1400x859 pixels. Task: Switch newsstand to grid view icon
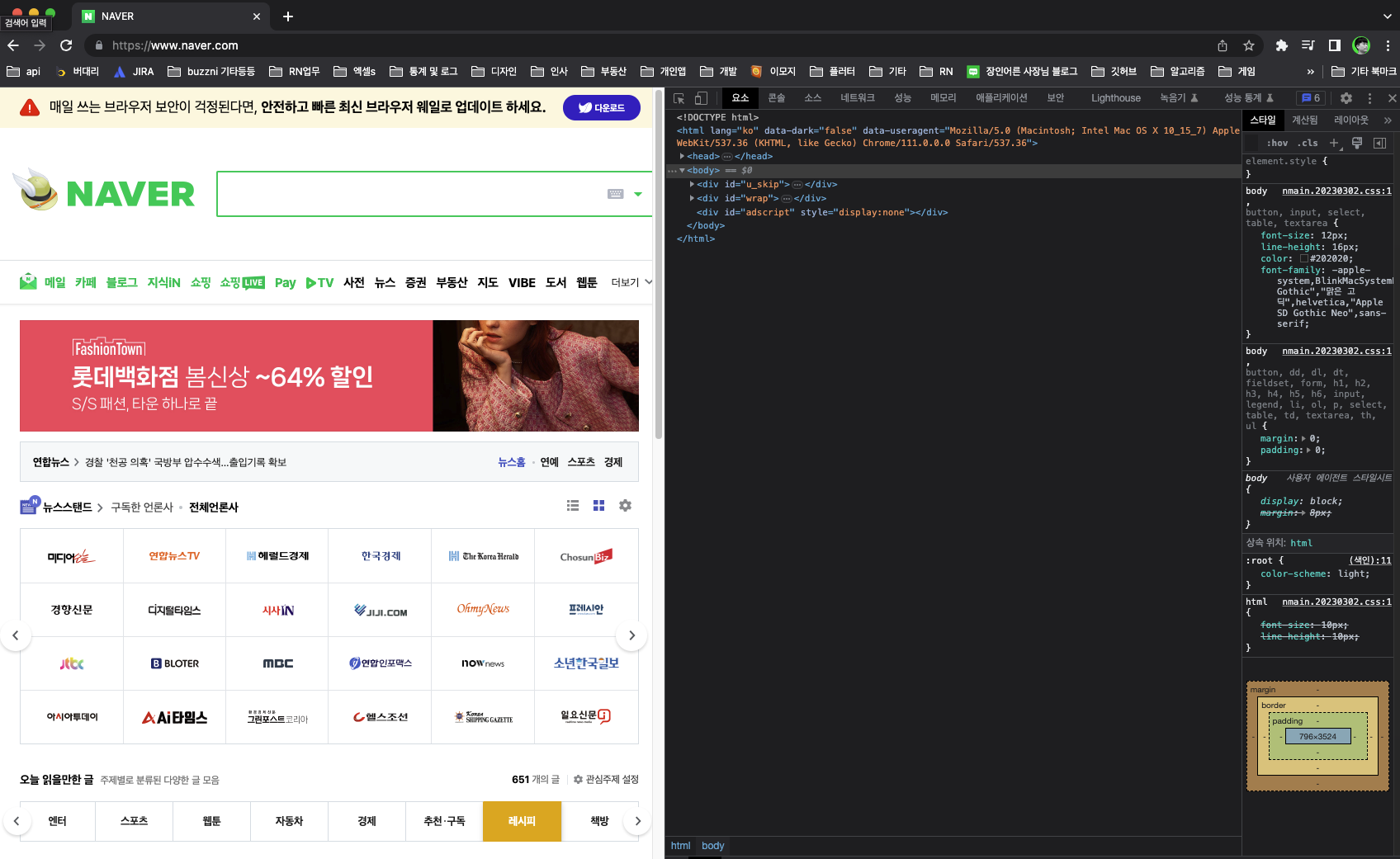599,506
